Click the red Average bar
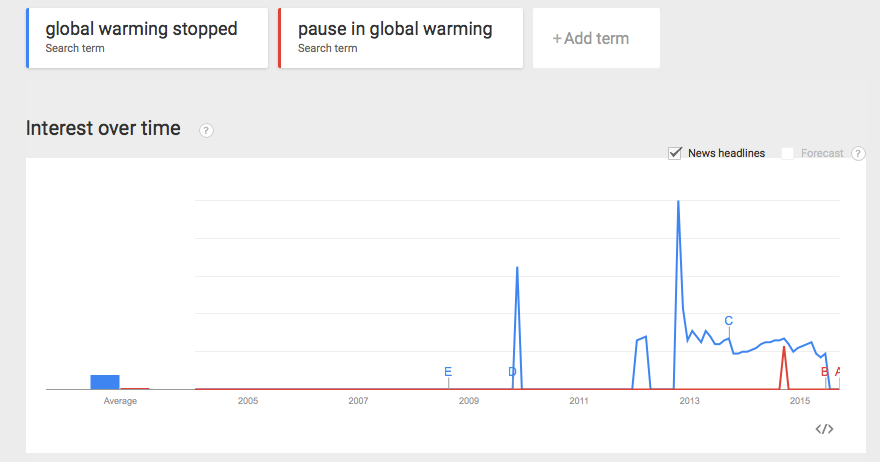The width and height of the screenshot is (880, 462). coord(135,388)
